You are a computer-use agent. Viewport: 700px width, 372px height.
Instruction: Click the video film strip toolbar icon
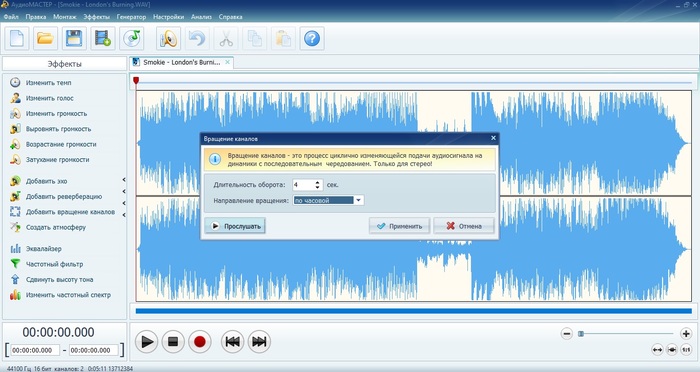103,38
